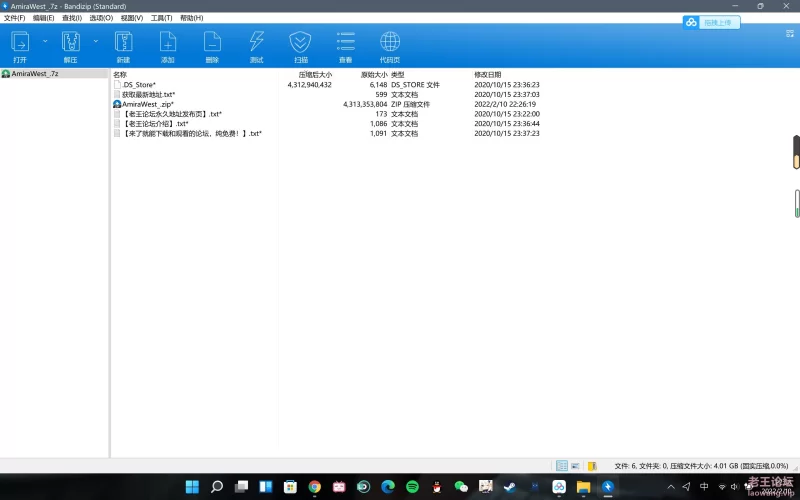Show hidden system tray icons chevron
This screenshot has height=500, width=800.
click(x=671, y=487)
